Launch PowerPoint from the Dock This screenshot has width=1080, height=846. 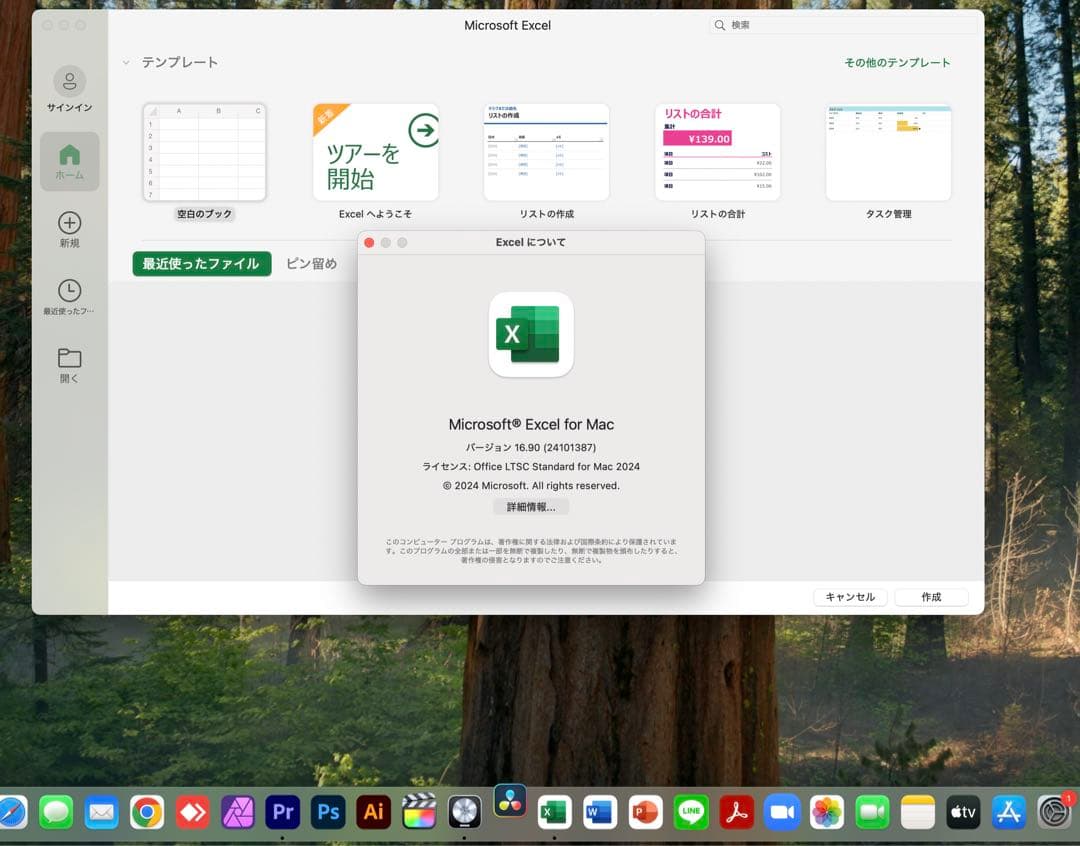click(645, 813)
